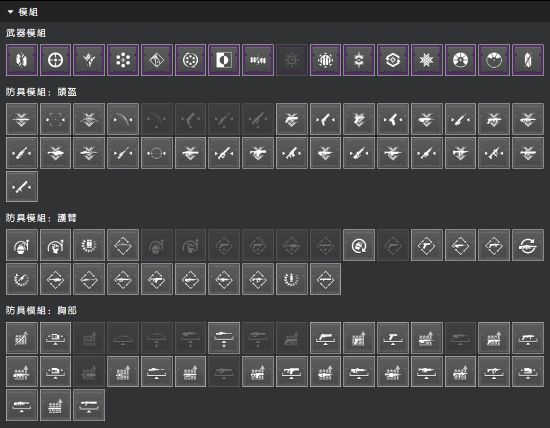Select the crosshair weapon mod icon
This screenshot has width=550, height=428.
[x=55, y=60]
